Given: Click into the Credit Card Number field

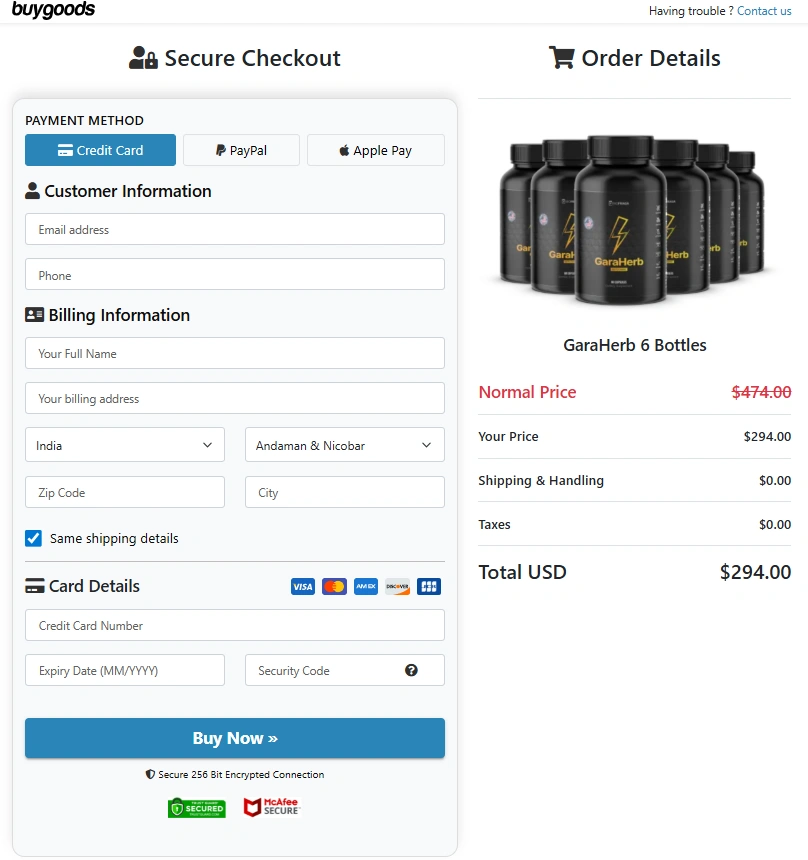Looking at the screenshot, I should [235, 625].
